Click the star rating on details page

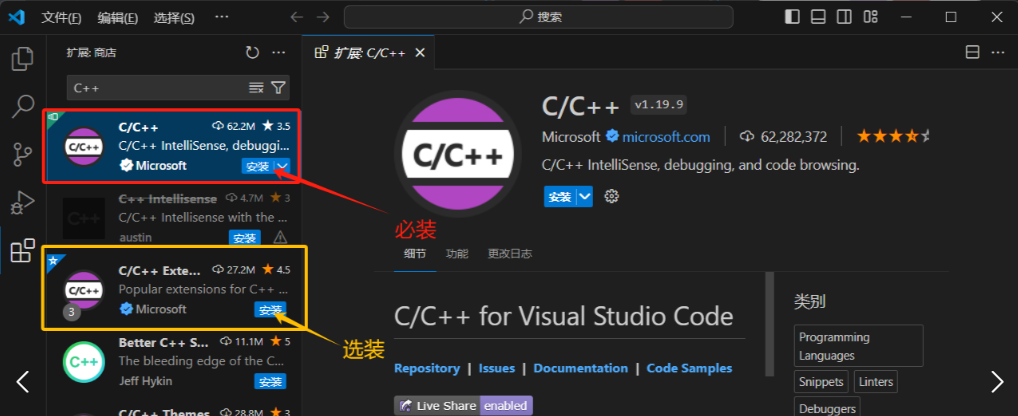[x=893, y=136]
